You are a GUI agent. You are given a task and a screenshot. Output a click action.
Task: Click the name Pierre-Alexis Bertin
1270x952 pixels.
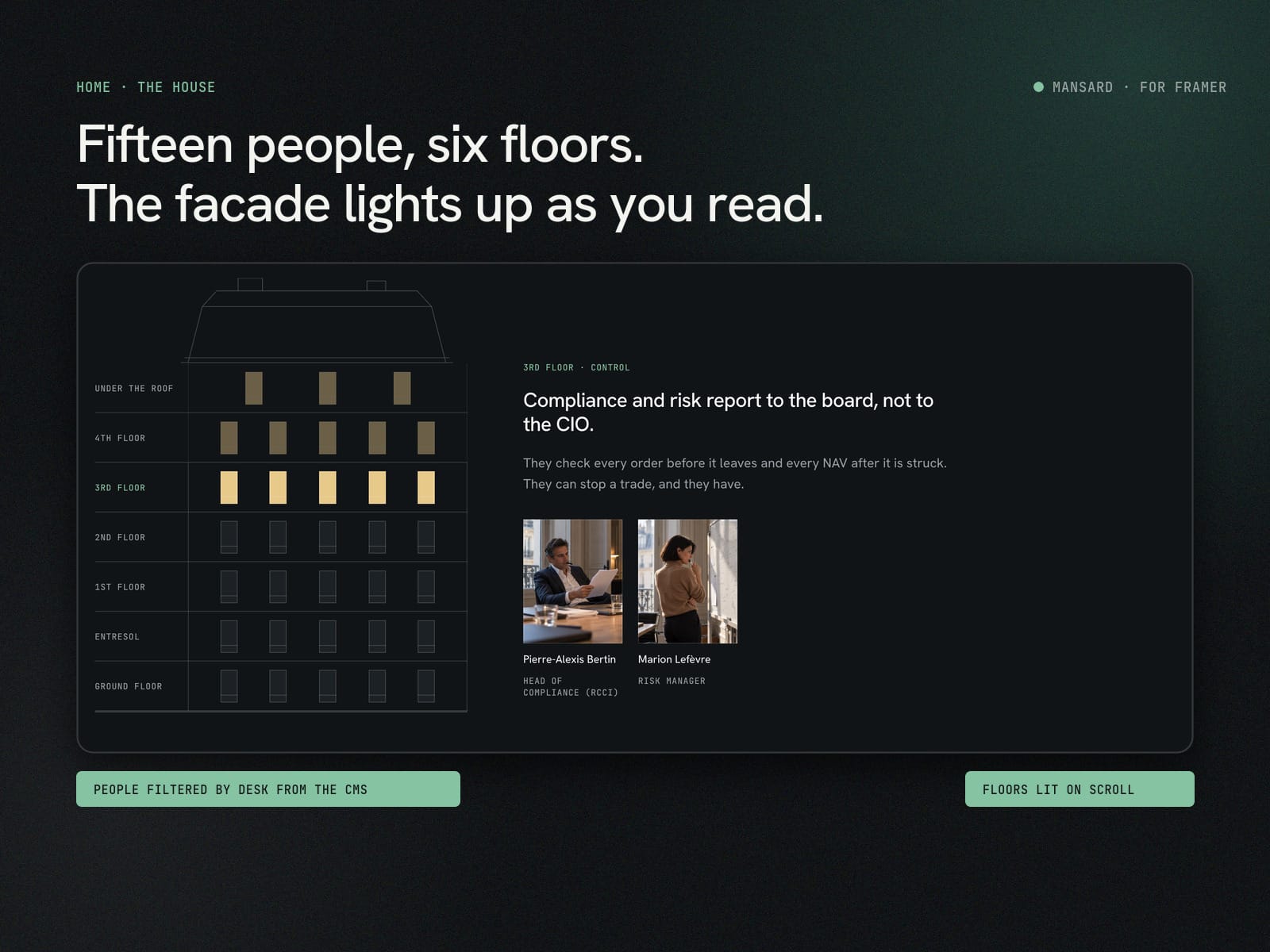(x=569, y=659)
